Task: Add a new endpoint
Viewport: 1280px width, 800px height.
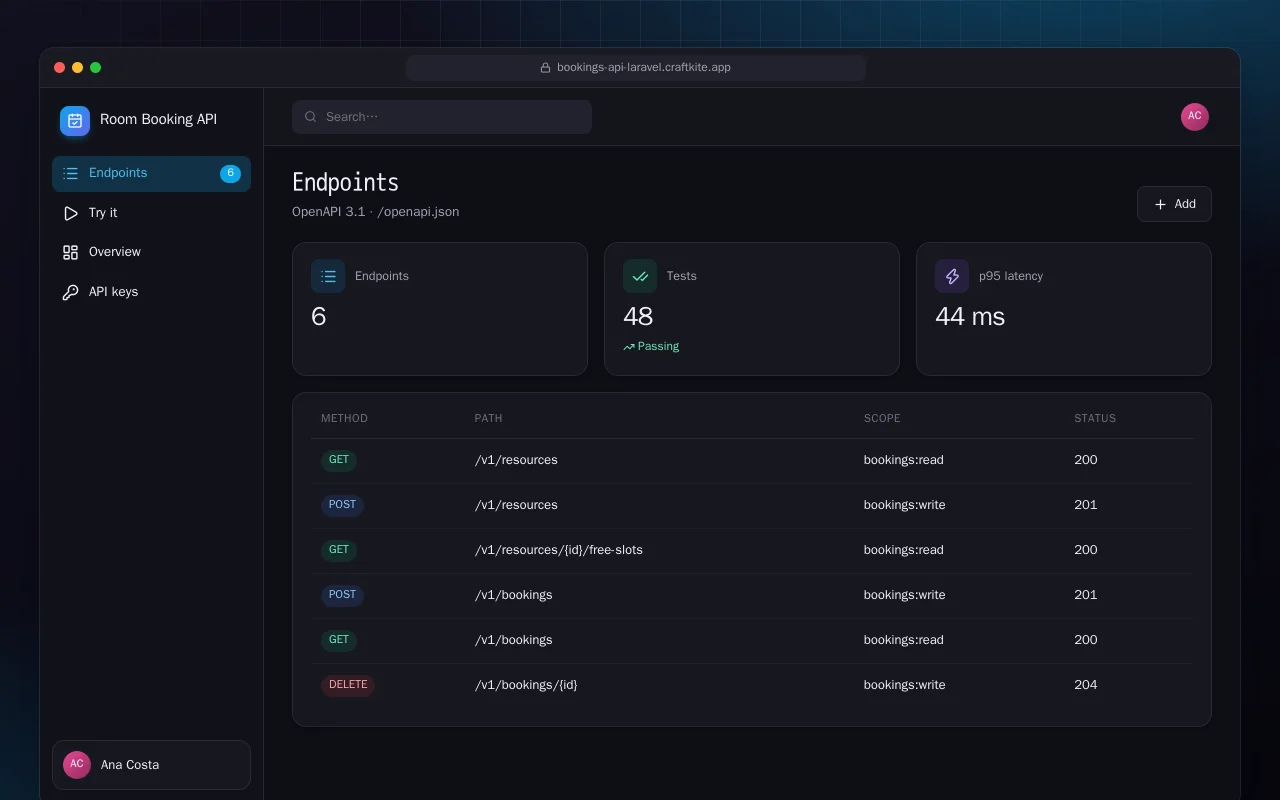Action: tap(1174, 204)
